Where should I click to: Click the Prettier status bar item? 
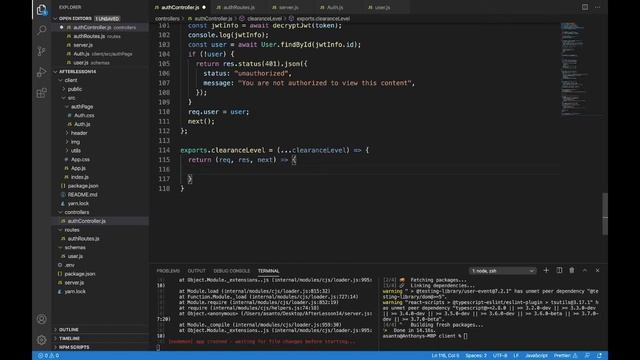point(565,356)
